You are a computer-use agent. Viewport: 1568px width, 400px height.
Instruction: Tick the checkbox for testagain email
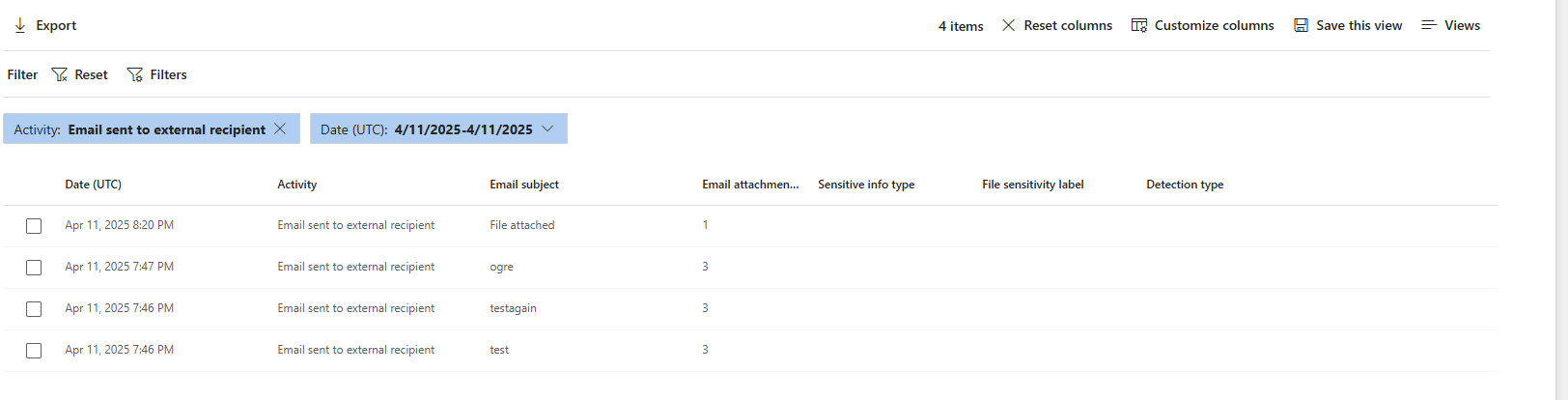34,309
